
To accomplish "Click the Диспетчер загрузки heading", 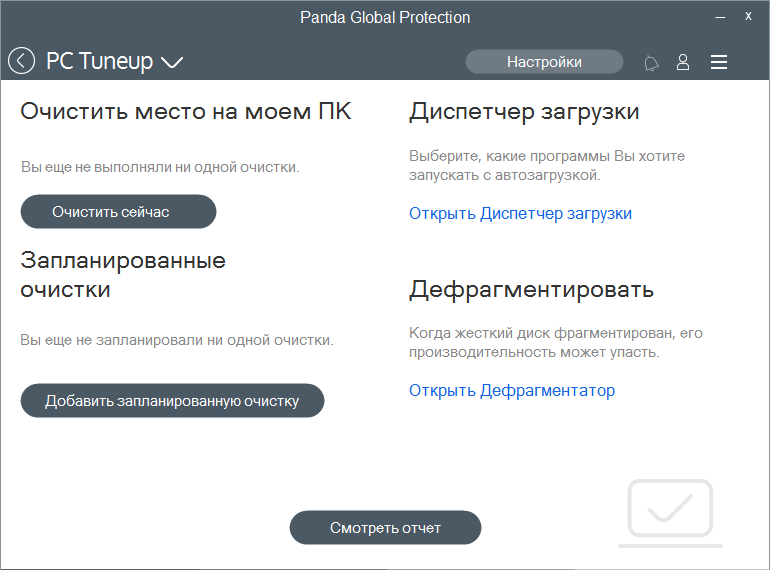I will coord(524,112).
